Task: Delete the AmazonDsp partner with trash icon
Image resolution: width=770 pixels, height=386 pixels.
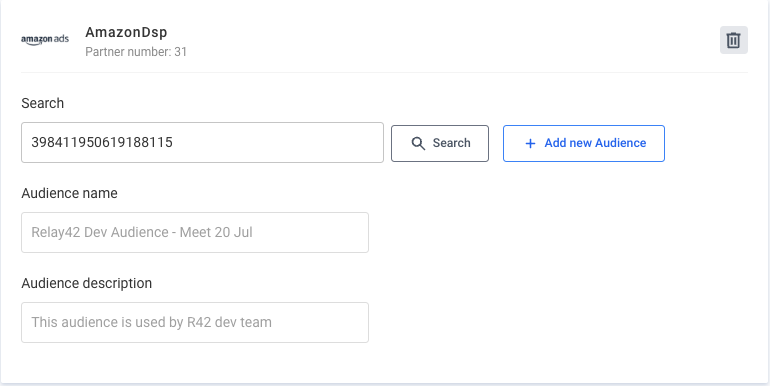Action: click(734, 40)
